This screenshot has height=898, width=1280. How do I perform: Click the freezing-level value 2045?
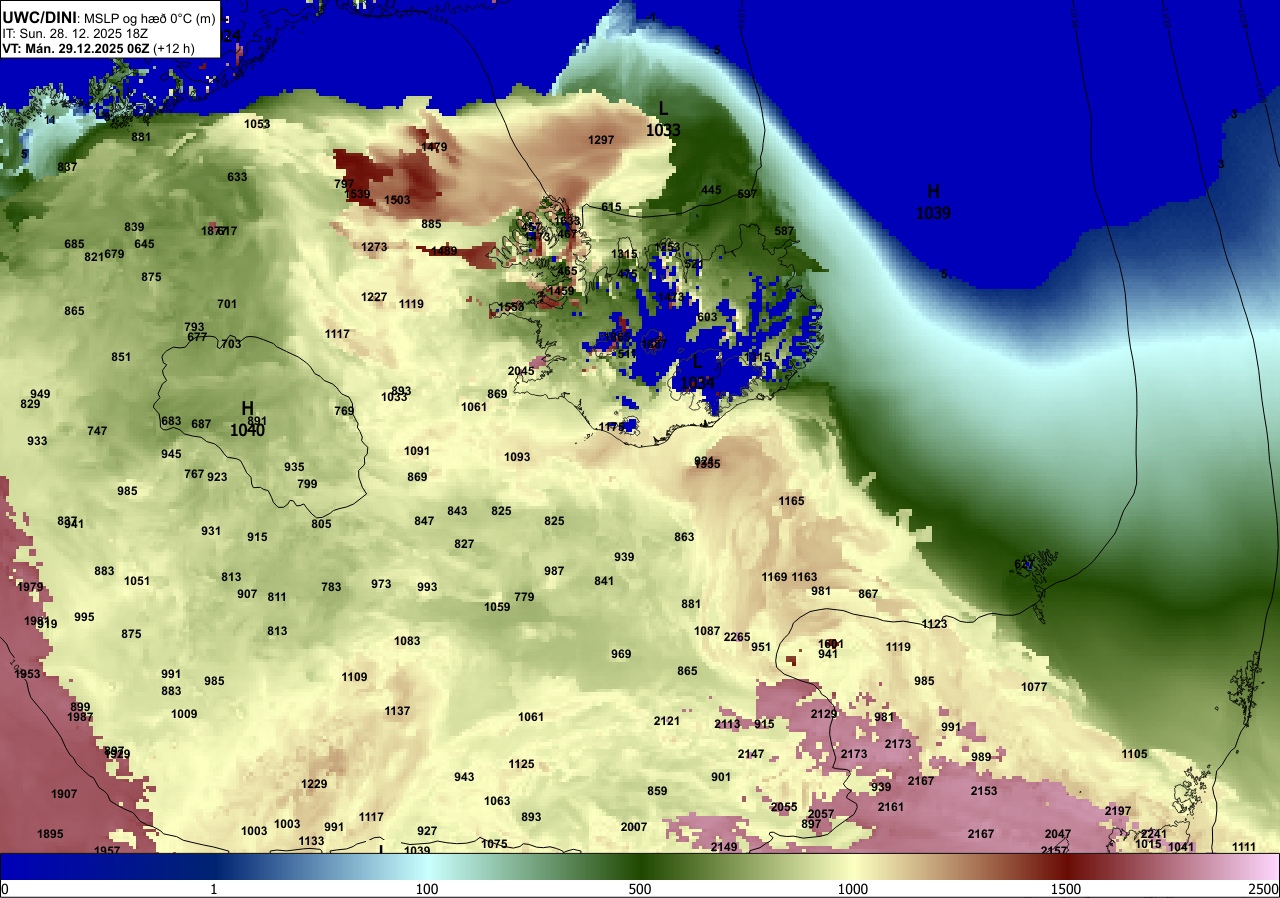pyautogui.click(x=521, y=371)
